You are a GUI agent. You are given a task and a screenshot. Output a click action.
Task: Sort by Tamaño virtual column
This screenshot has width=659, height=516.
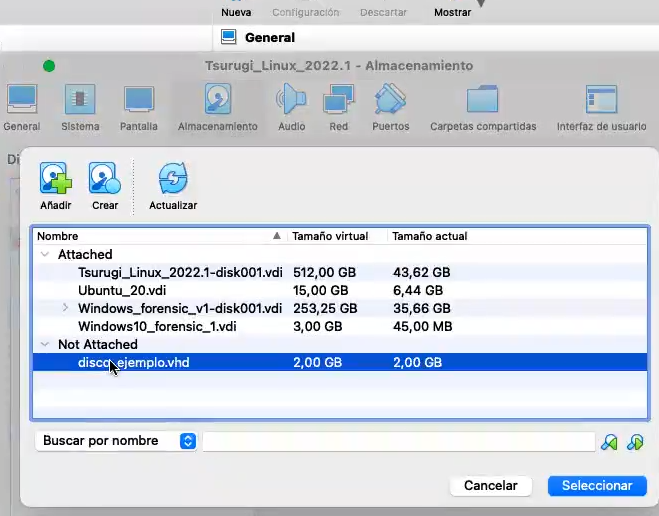pos(337,236)
